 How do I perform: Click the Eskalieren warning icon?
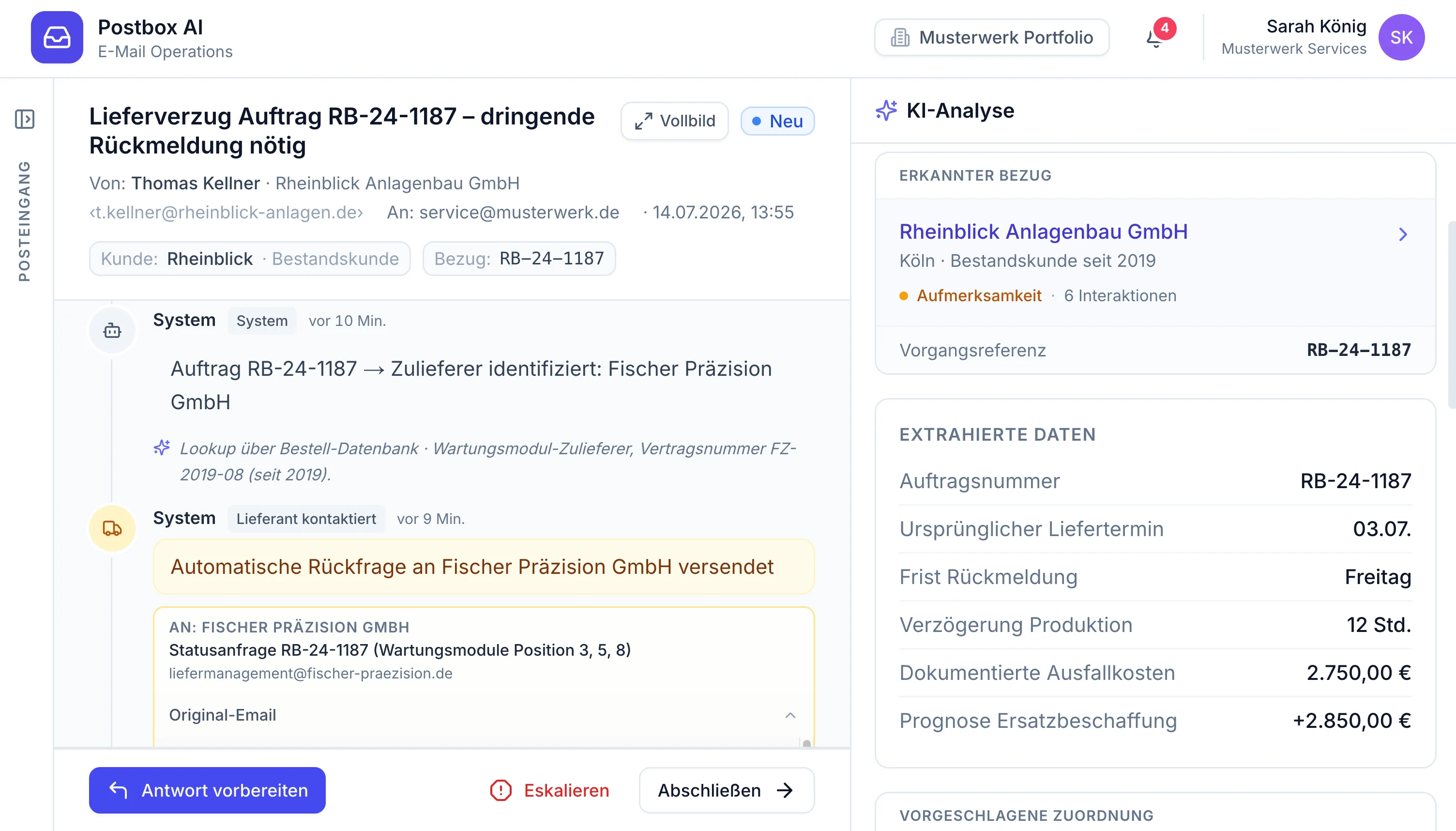tap(500, 790)
